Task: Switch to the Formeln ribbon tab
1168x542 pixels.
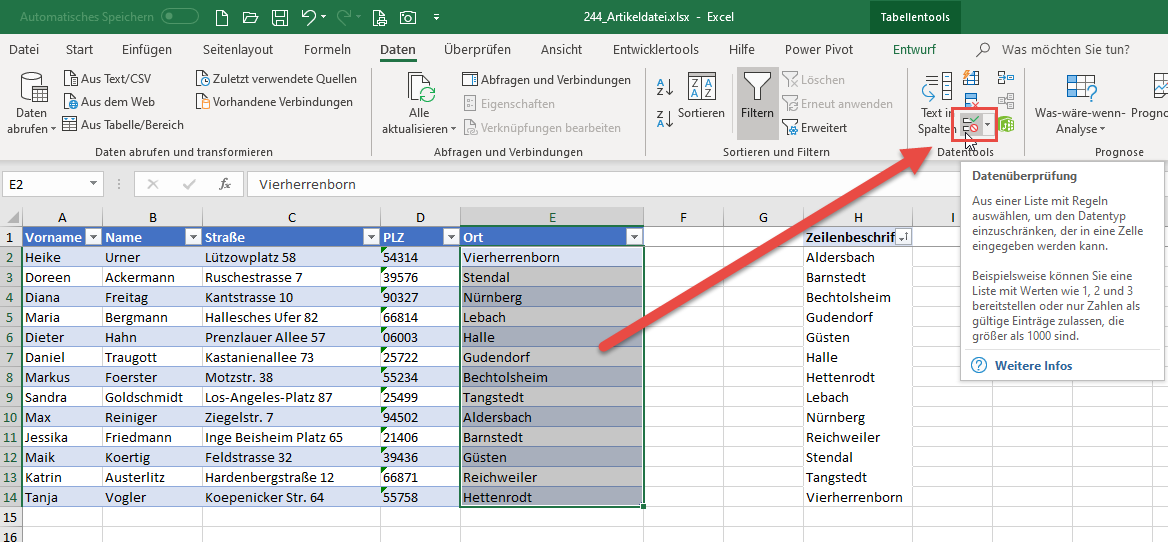Action: tap(327, 50)
